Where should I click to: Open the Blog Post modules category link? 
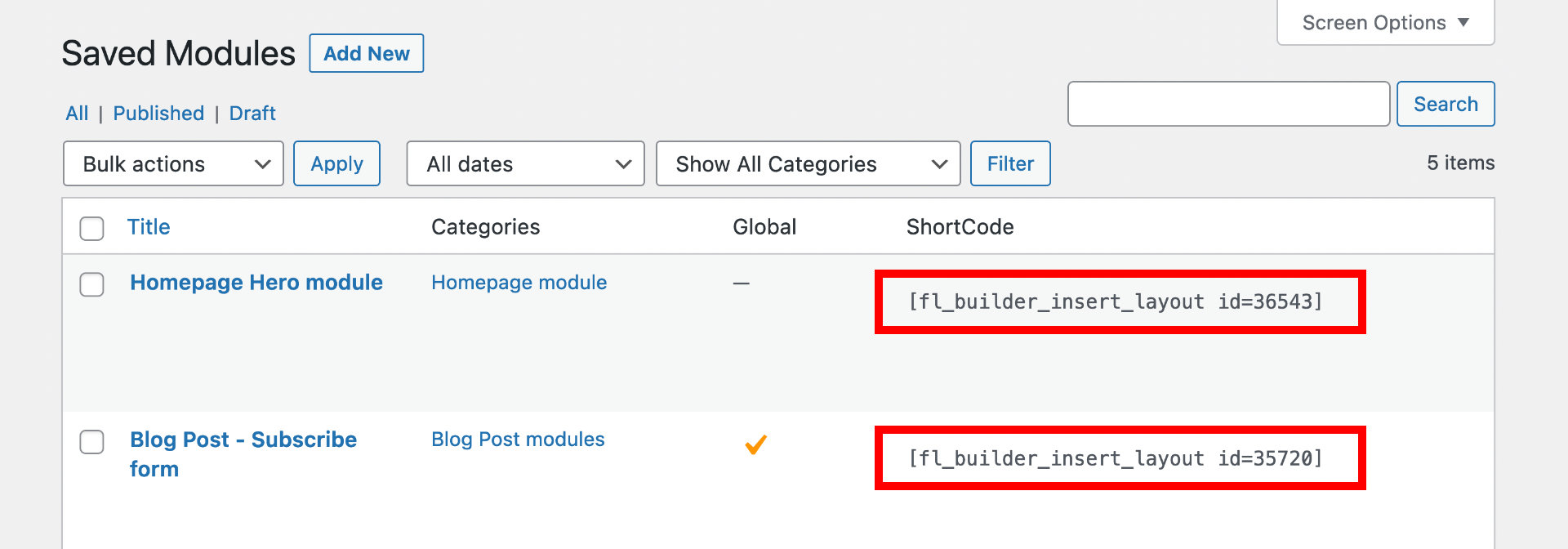point(518,439)
